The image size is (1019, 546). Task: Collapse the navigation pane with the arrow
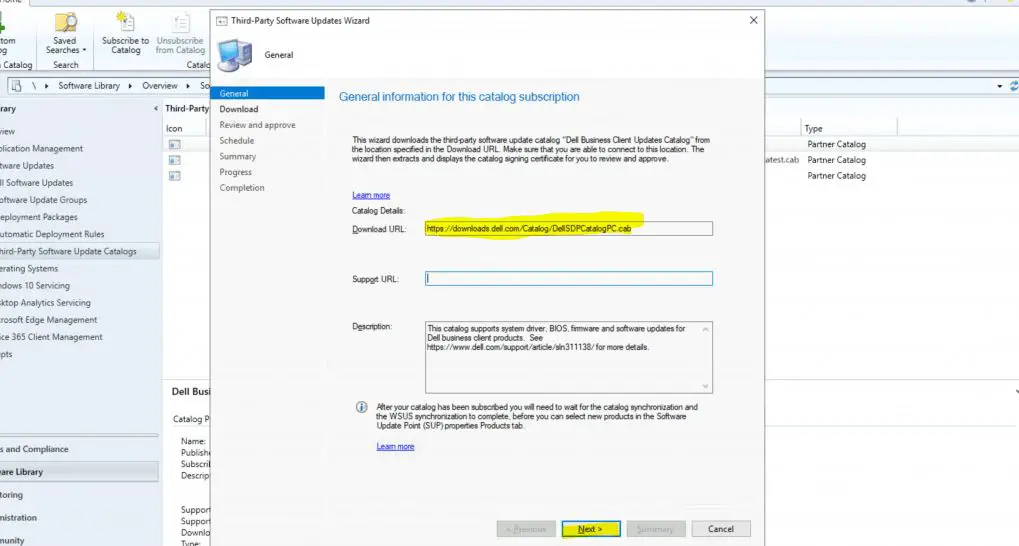click(x=156, y=108)
